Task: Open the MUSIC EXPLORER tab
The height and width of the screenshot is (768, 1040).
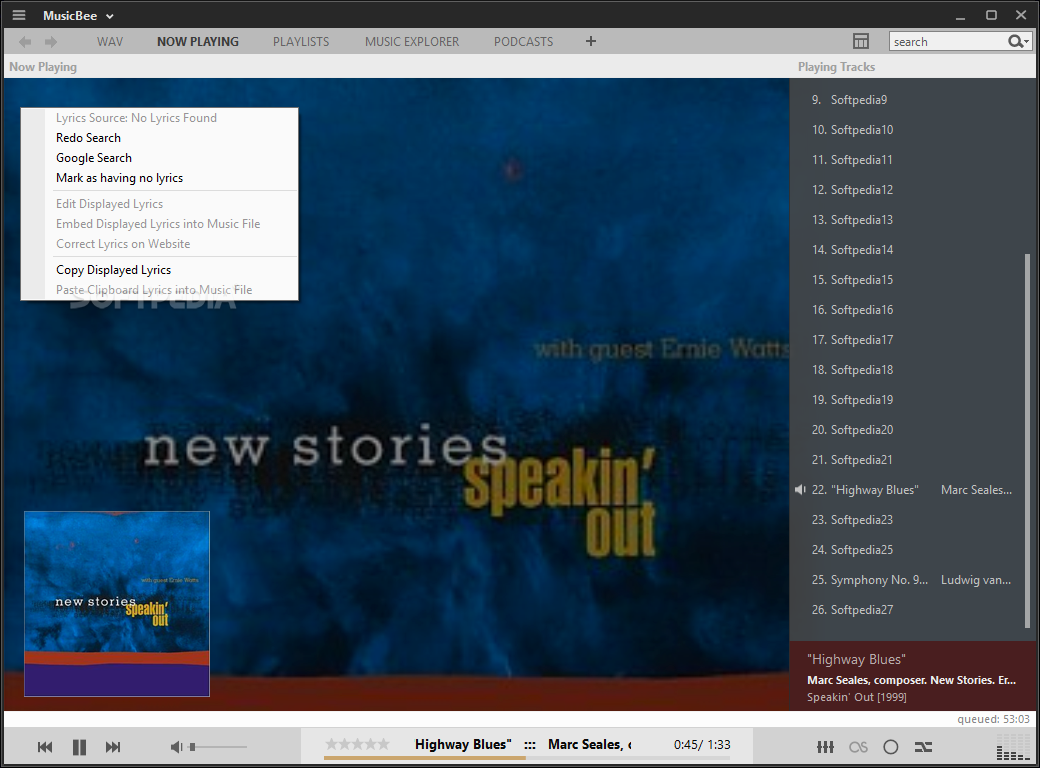Action: click(x=412, y=42)
